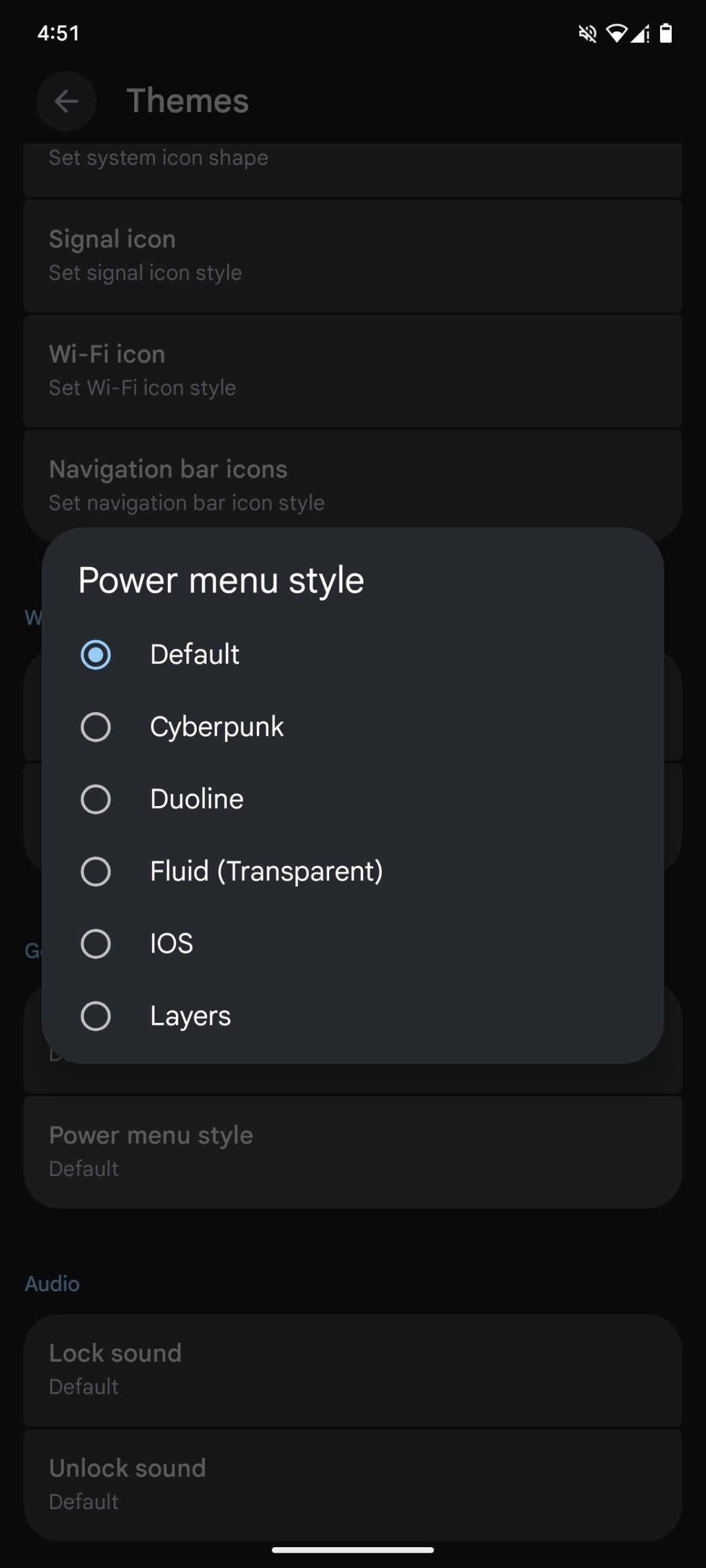Open the Unlock sound preference
This screenshot has height=1568, width=706.
point(352,1485)
